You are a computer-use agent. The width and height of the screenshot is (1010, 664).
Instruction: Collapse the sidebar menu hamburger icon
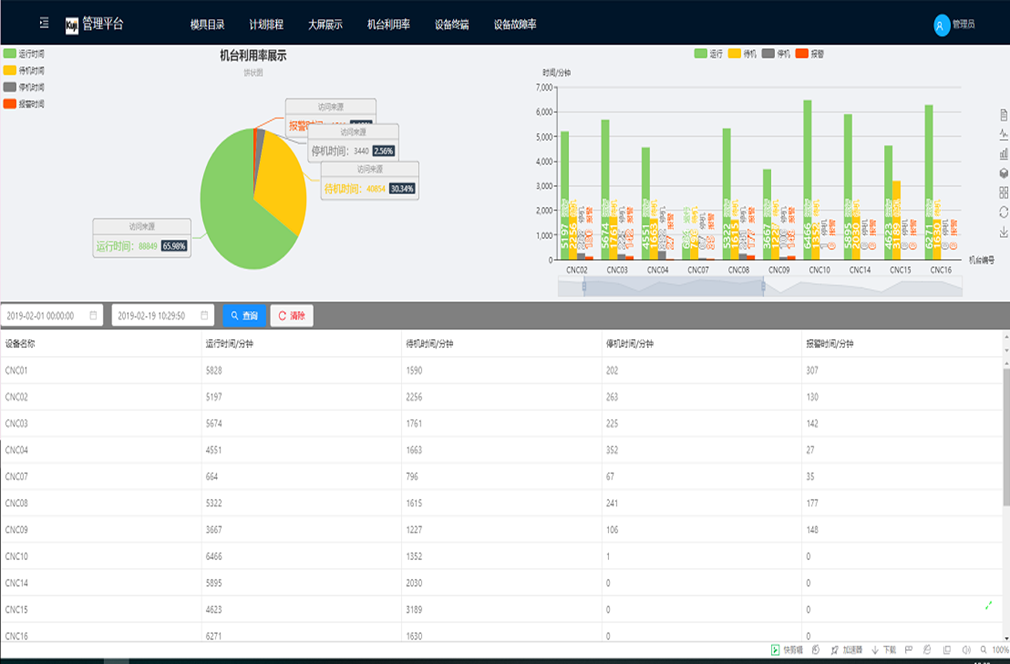click(x=44, y=24)
